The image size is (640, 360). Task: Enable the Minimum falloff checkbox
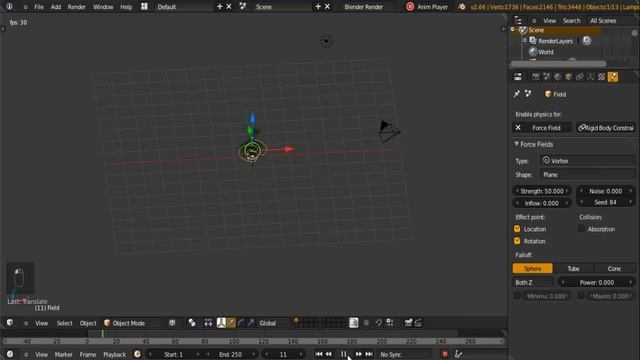[x=517, y=296]
